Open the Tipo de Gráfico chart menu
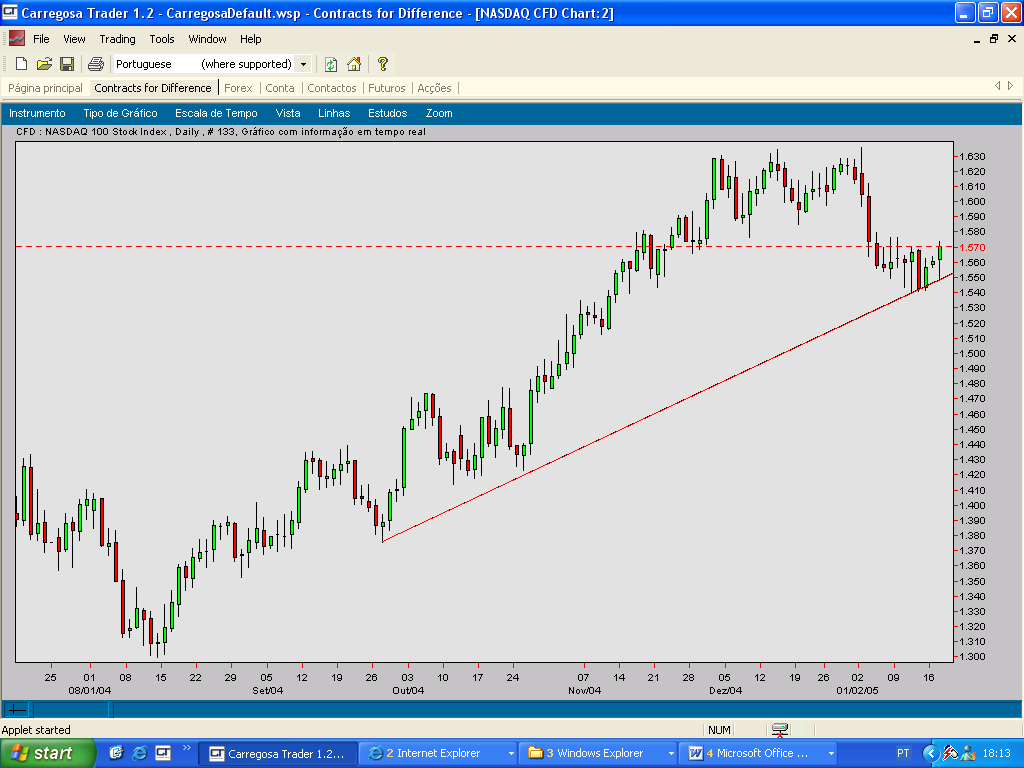 [x=120, y=113]
